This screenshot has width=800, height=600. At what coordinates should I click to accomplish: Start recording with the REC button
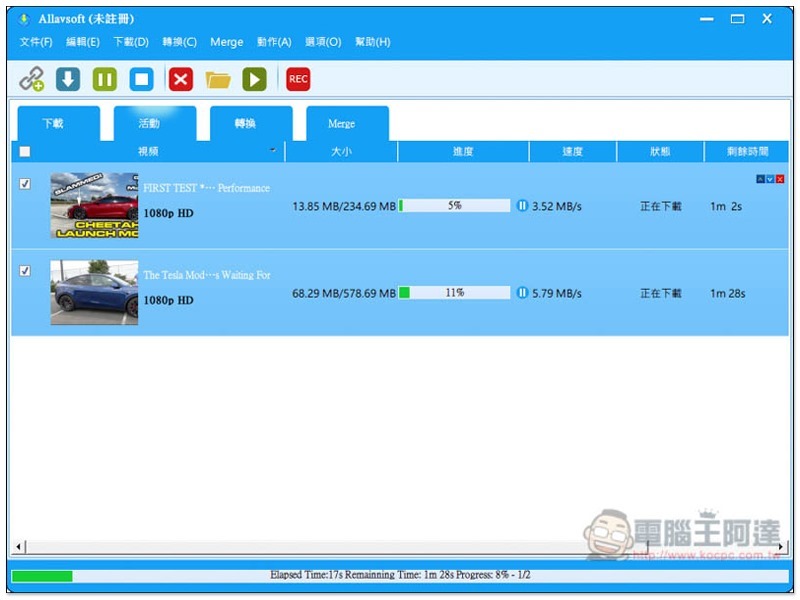(298, 79)
